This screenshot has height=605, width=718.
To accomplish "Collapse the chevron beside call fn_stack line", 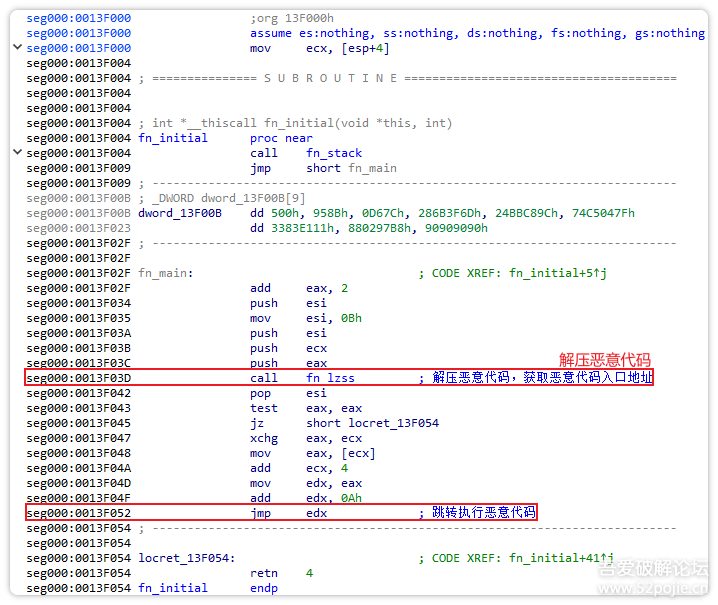I will coord(17,153).
